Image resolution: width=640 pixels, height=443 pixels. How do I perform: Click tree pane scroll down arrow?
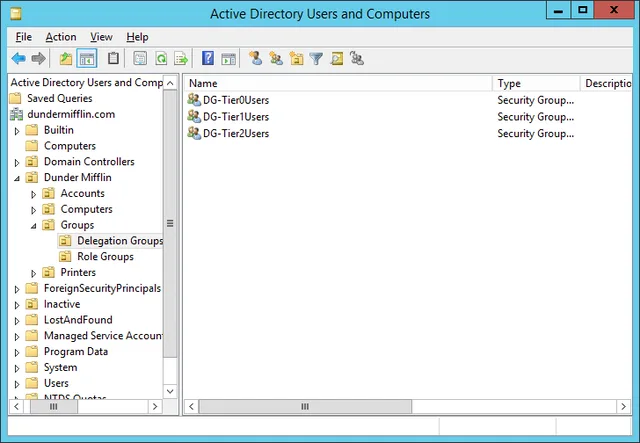pyautogui.click(x=170, y=391)
